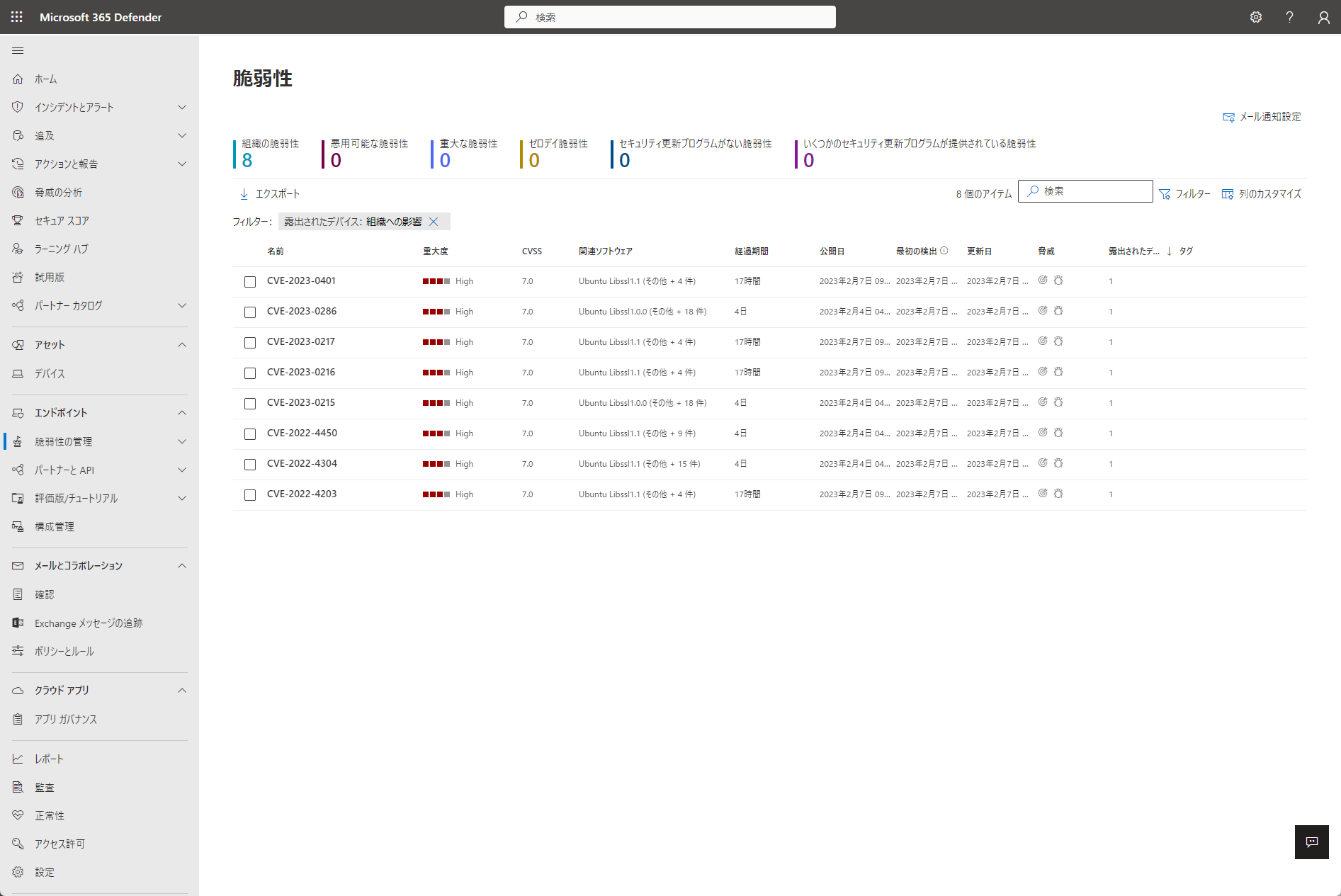Click the bug icon for CVE-2023-0286
The width and height of the screenshot is (1341, 896).
coord(1058,311)
